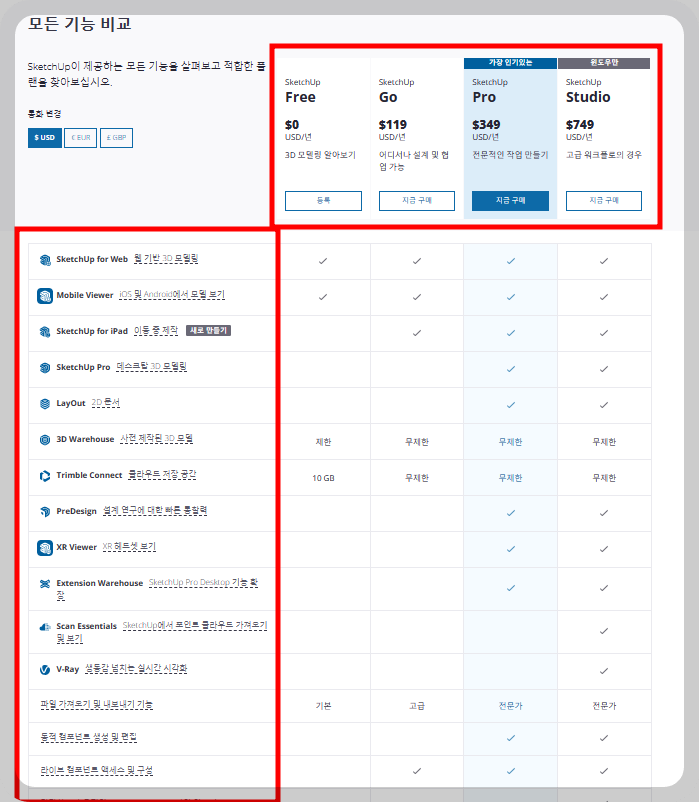The image size is (699, 802).
Task: Click 지금 구매 under SketchUp Studio
Action: (x=604, y=200)
